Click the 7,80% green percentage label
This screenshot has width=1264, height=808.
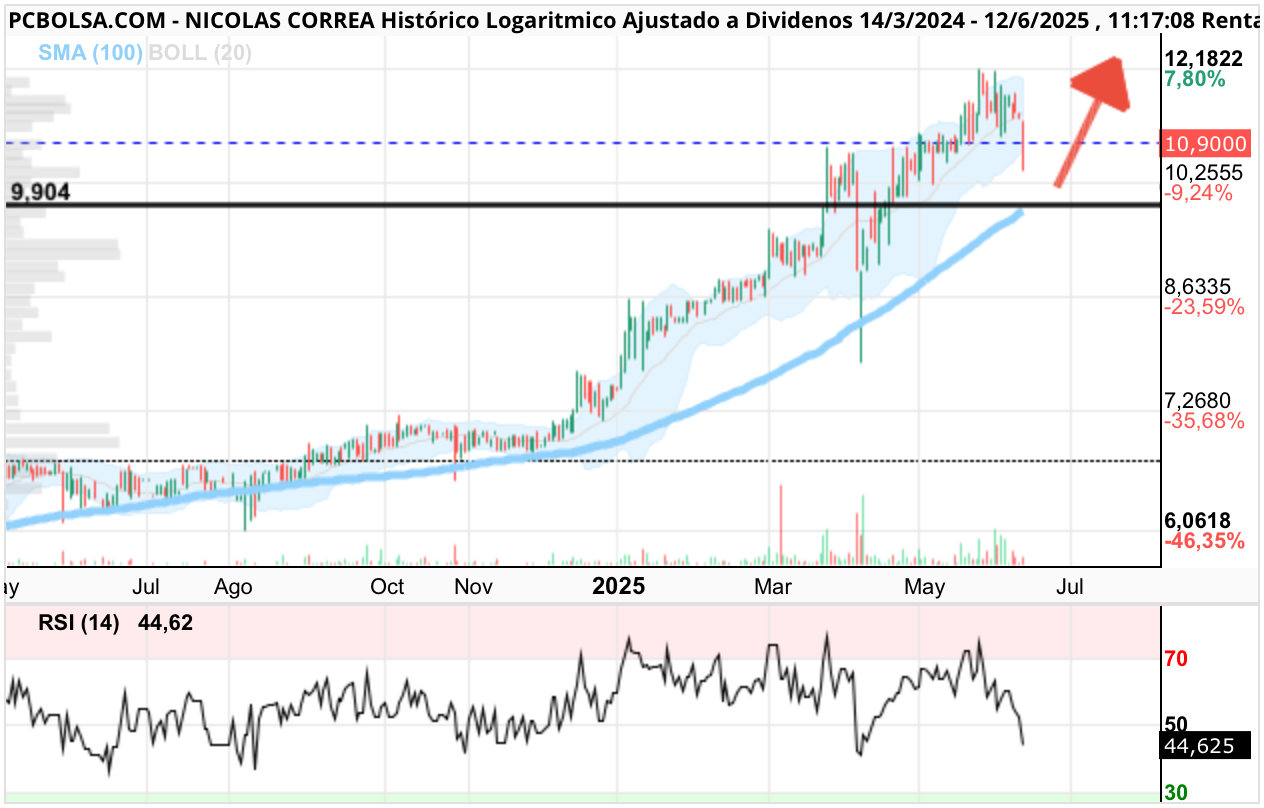tap(1194, 79)
